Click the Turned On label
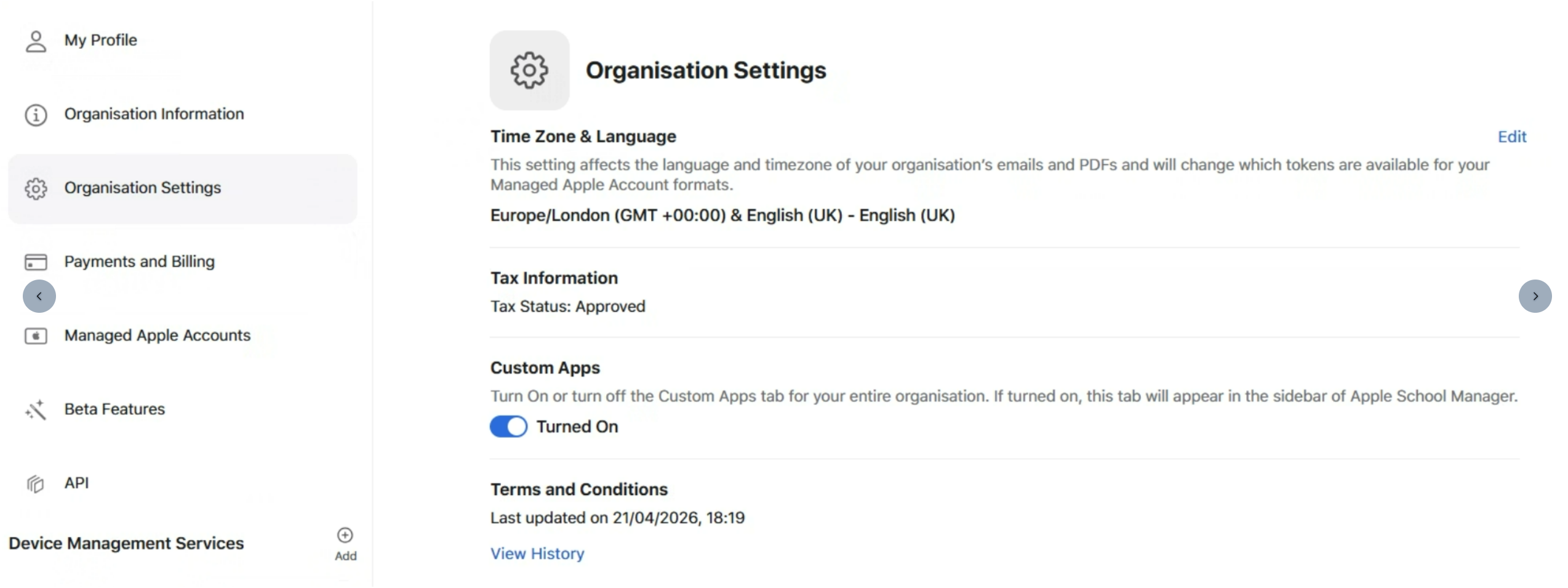This screenshot has width=1568, height=588. tap(577, 427)
